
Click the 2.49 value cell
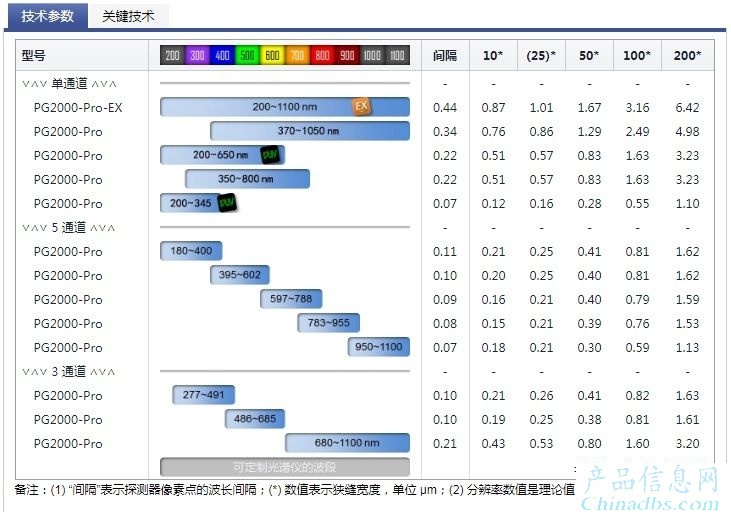[637, 131]
